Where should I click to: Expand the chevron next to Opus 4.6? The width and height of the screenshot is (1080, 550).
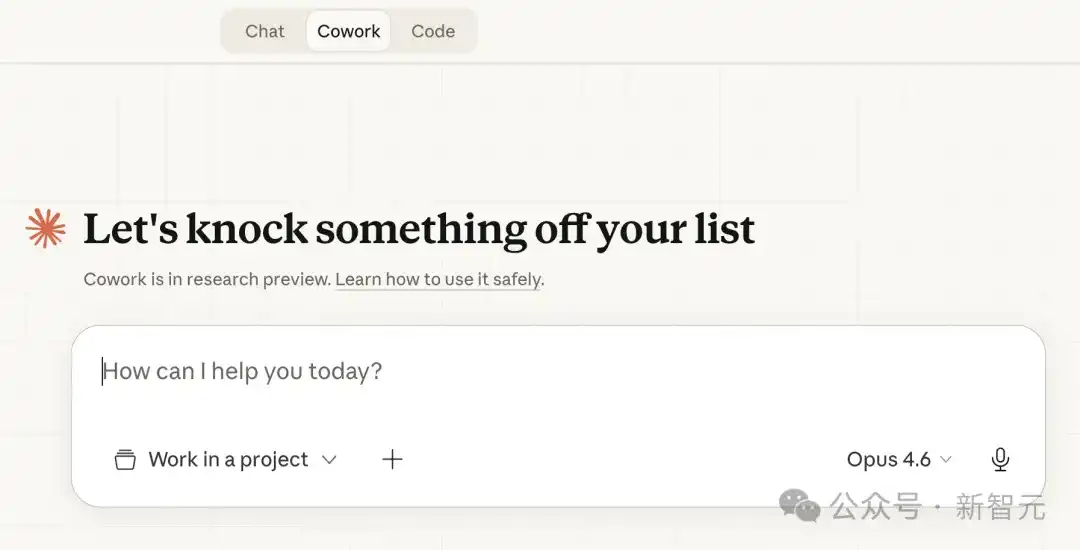pos(946,460)
